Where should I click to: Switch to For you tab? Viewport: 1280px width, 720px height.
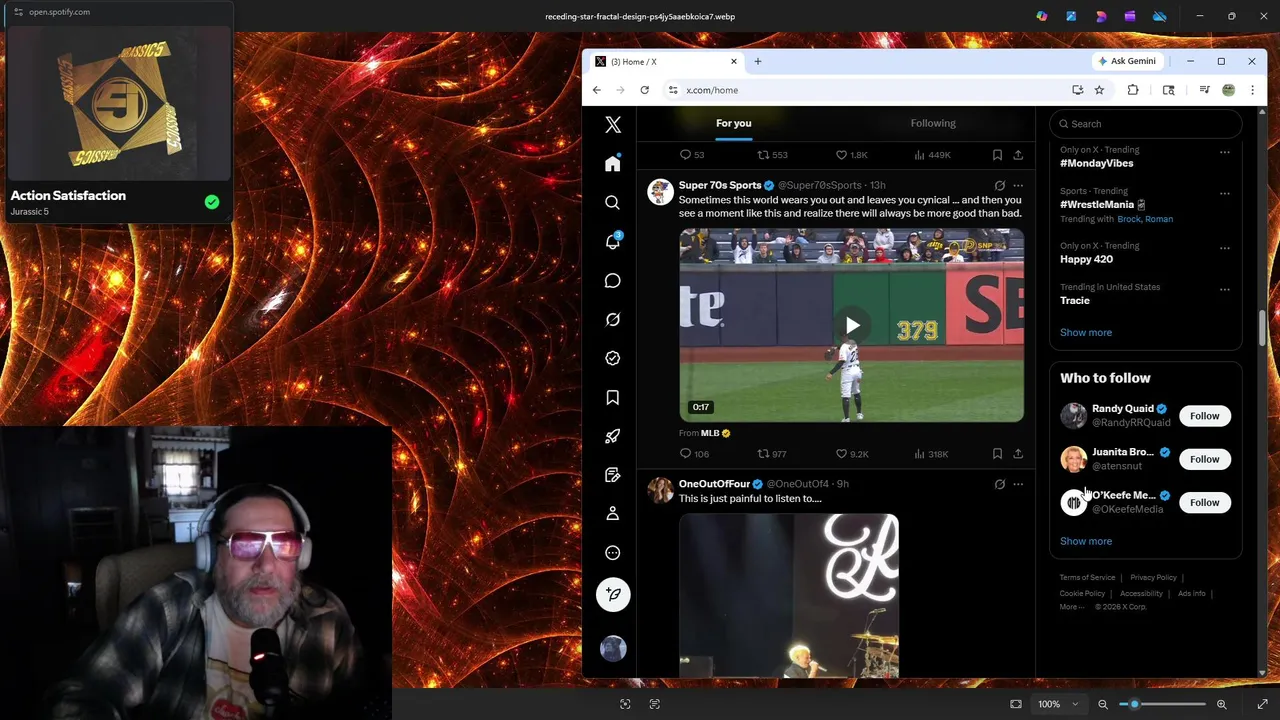[734, 123]
